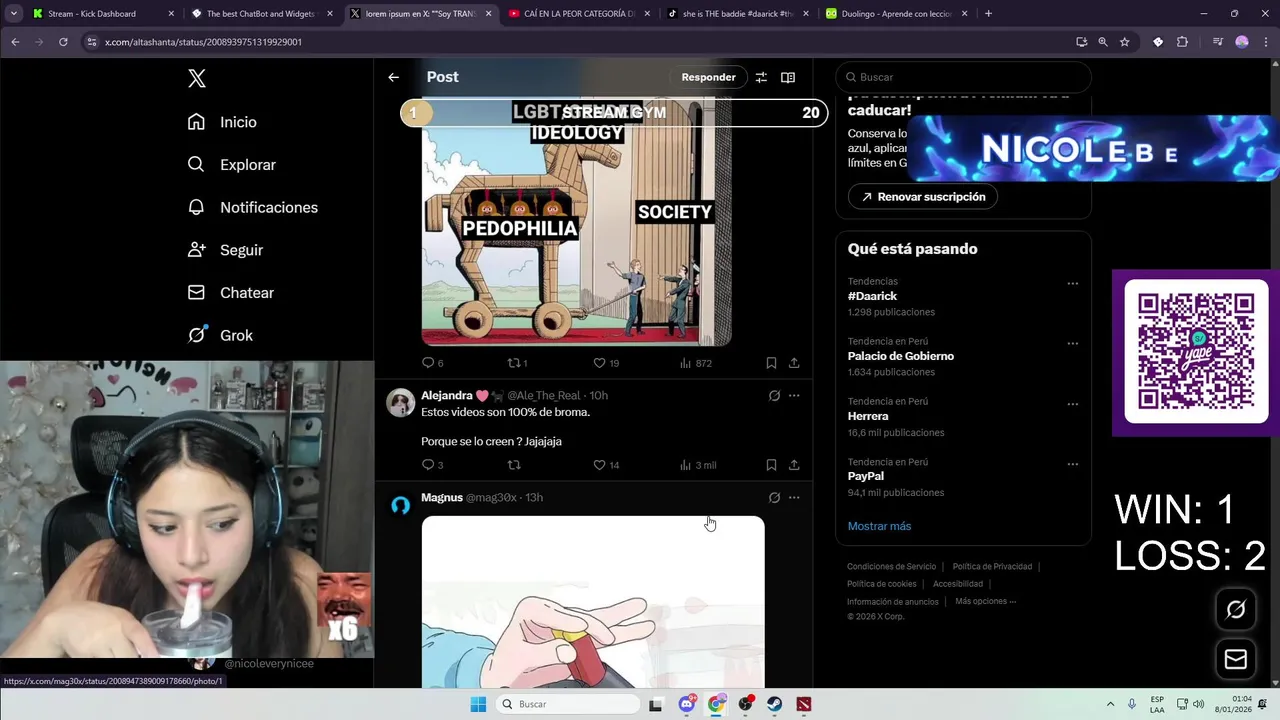Open more options on Alejandra's post
Viewport: 1280px width, 720px height.
click(x=794, y=396)
